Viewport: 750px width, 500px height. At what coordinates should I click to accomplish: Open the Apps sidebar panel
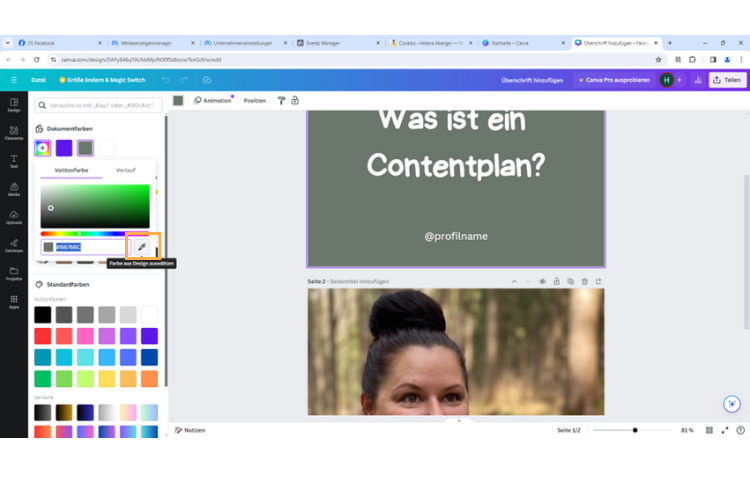pos(14,302)
